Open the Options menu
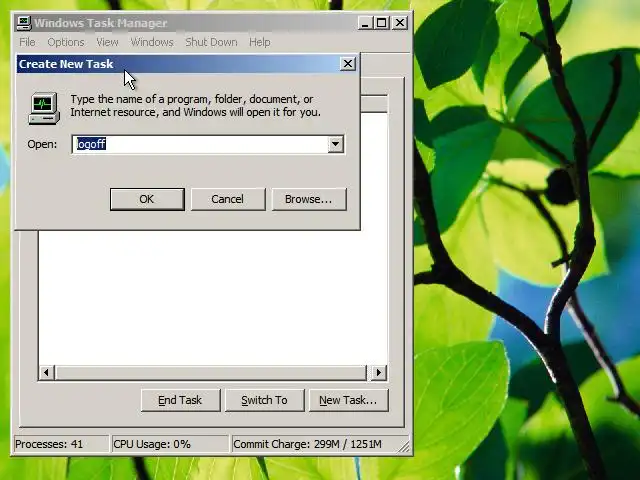Screen dimensions: 640x480 (66, 42)
